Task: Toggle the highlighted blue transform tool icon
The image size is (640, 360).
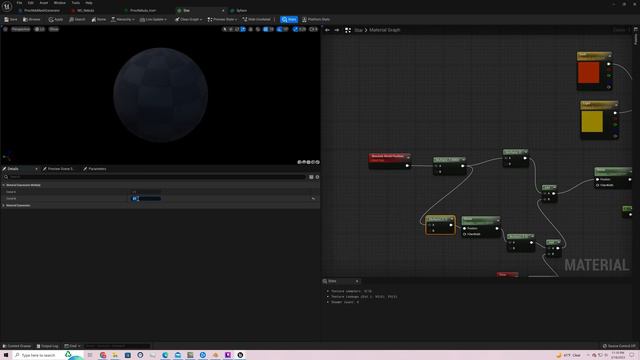Action: tap(243, 29)
